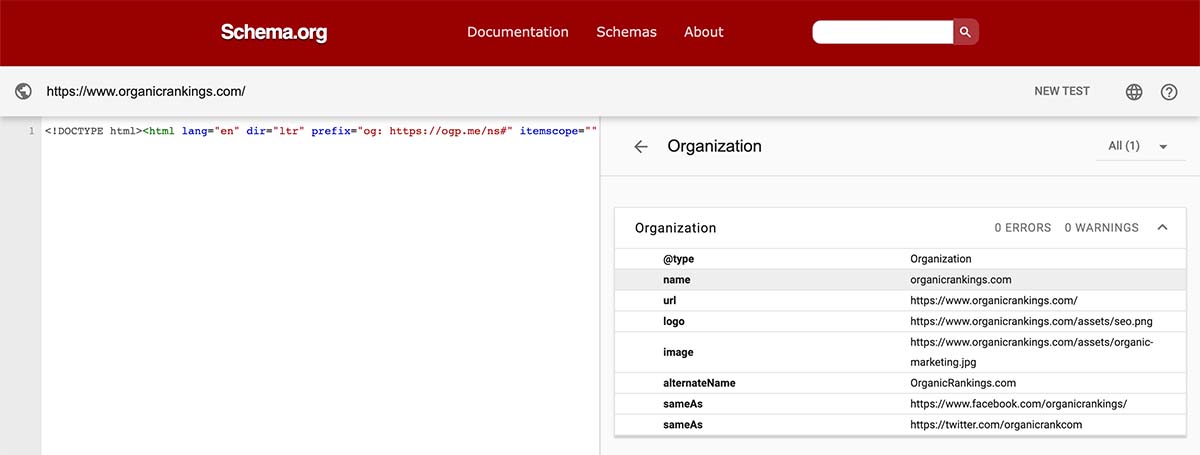This screenshot has height=455, width=1200.
Task: Open the About menu item
Action: 704,32
